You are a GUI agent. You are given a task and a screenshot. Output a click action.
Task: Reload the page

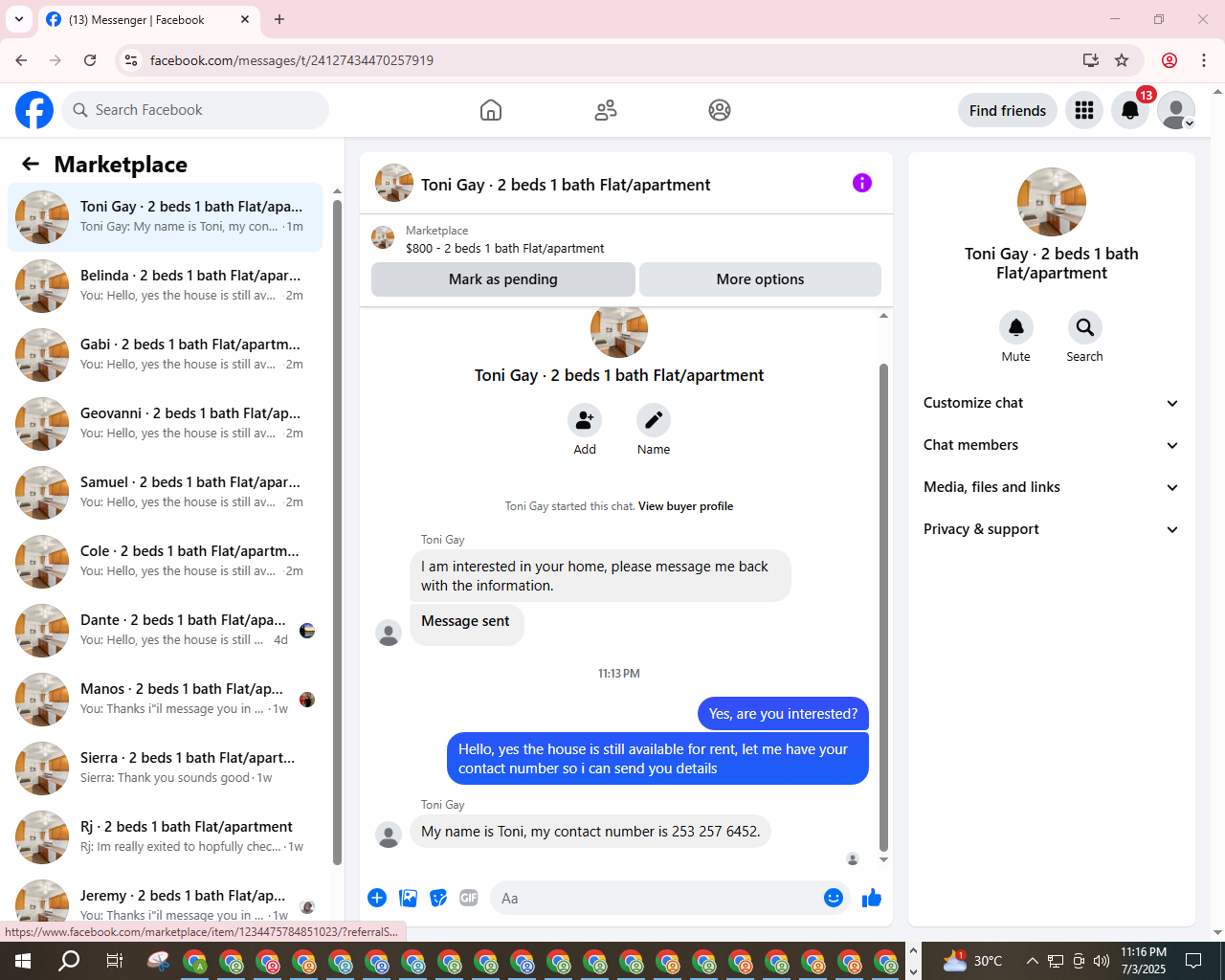pos(90,60)
